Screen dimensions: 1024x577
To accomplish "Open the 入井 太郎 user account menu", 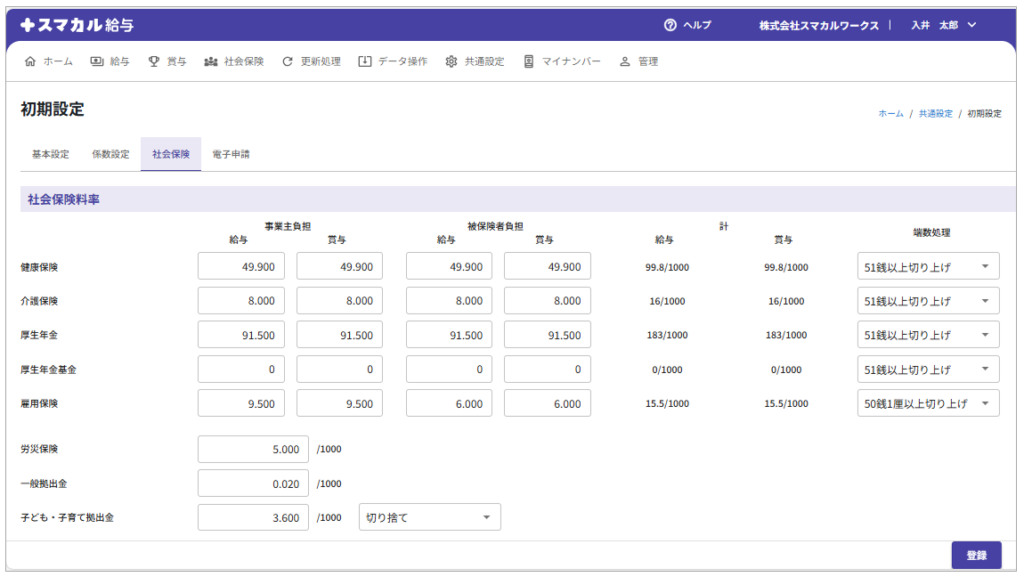I will point(943,25).
